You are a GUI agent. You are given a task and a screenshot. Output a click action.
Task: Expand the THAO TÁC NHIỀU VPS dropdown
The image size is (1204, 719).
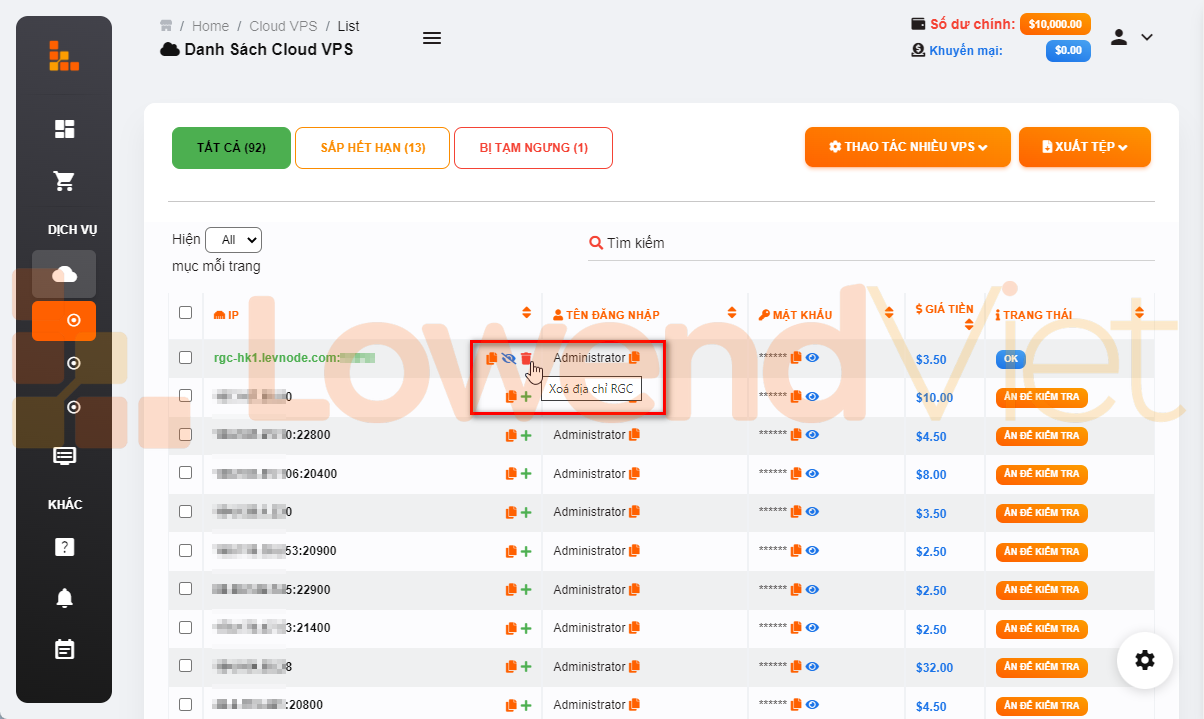point(907,147)
